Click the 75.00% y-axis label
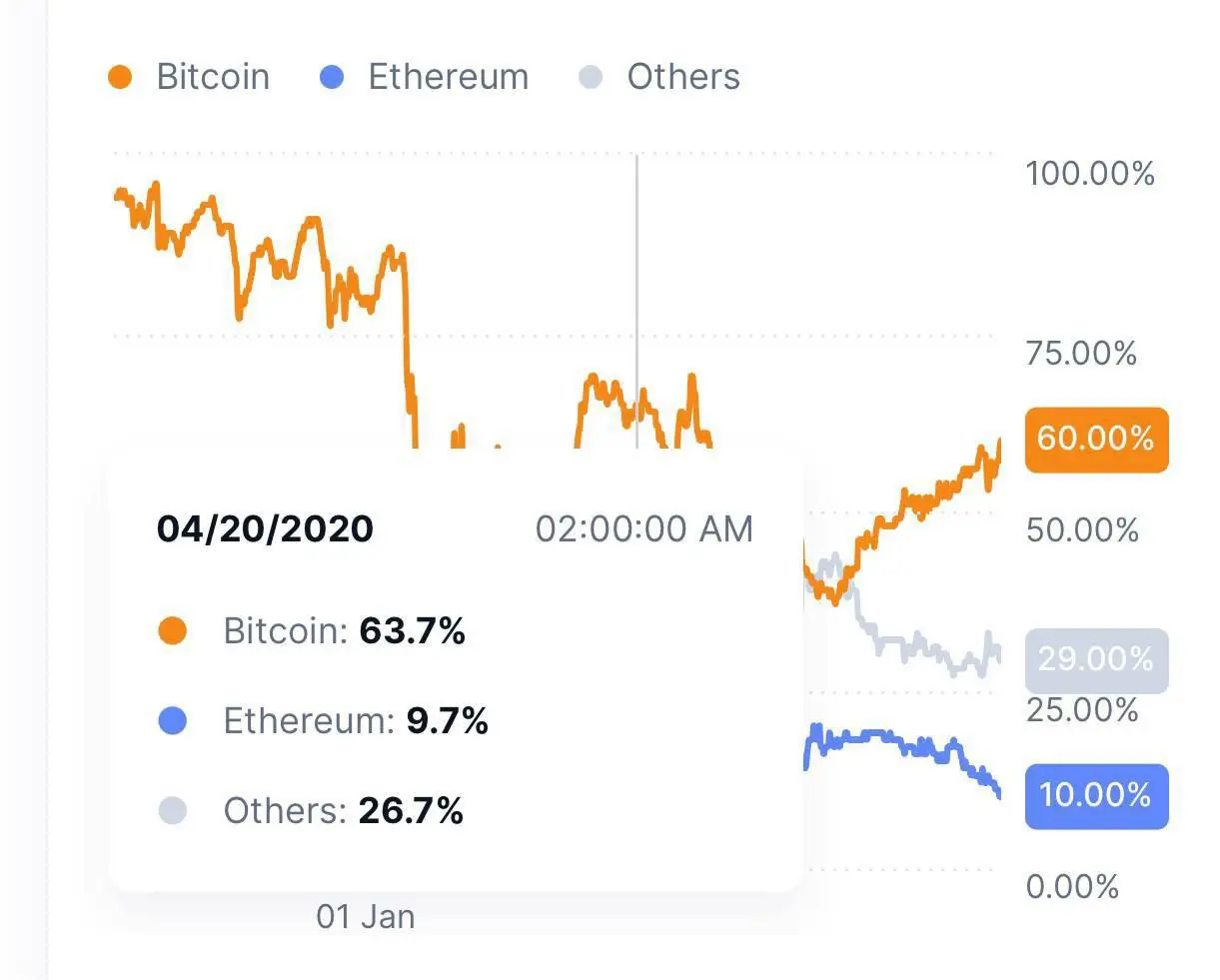 (1081, 353)
